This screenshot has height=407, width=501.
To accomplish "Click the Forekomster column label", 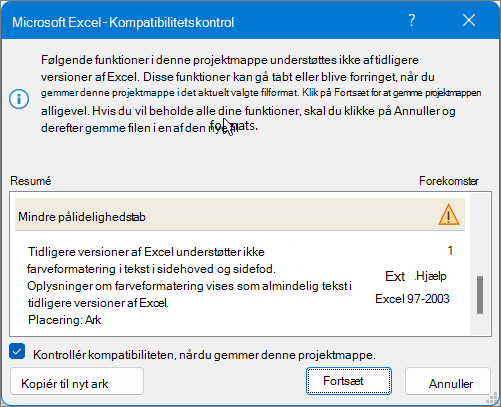I will coord(449,181).
